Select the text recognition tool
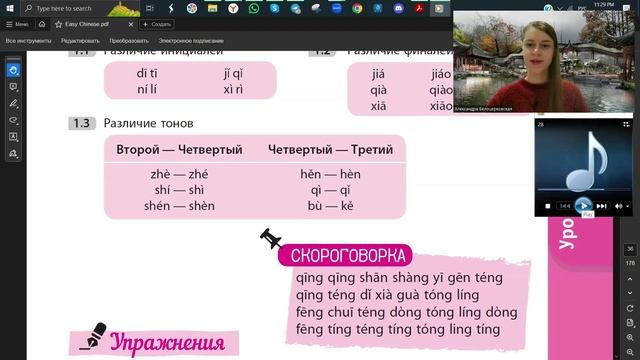 click(13, 137)
